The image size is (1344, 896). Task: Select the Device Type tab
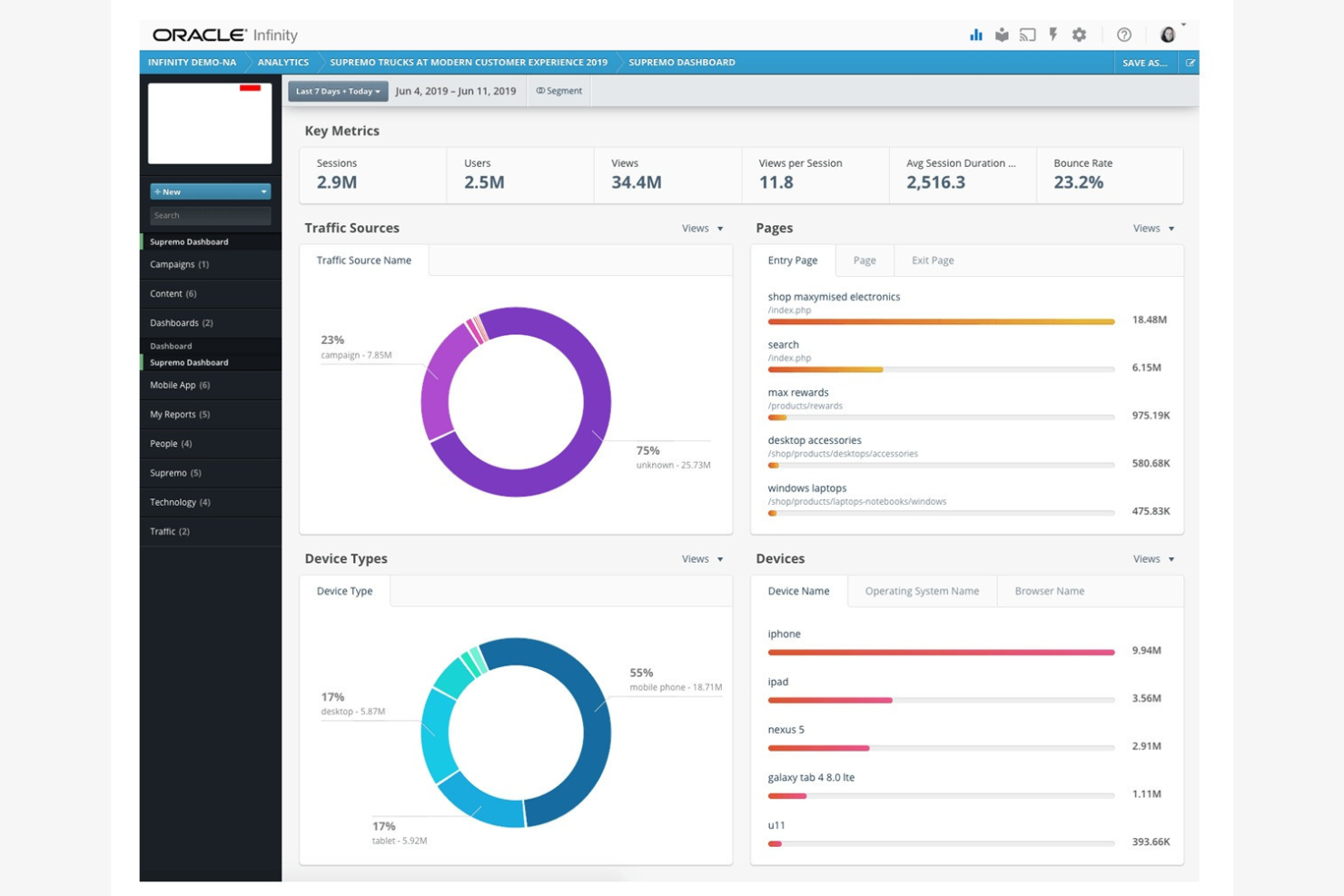click(345, 591)
